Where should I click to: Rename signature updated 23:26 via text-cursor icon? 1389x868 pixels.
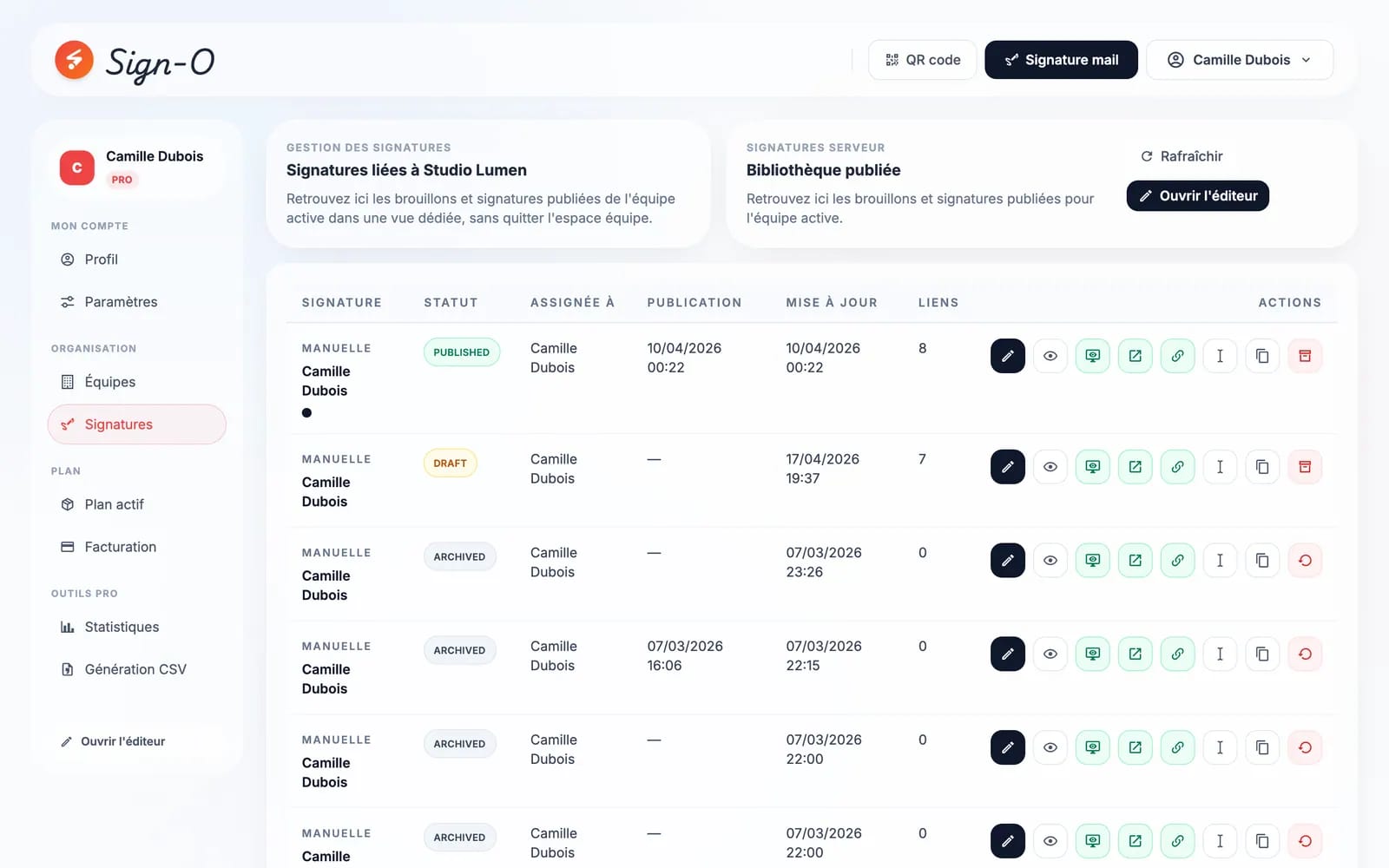coord(1220,561)
